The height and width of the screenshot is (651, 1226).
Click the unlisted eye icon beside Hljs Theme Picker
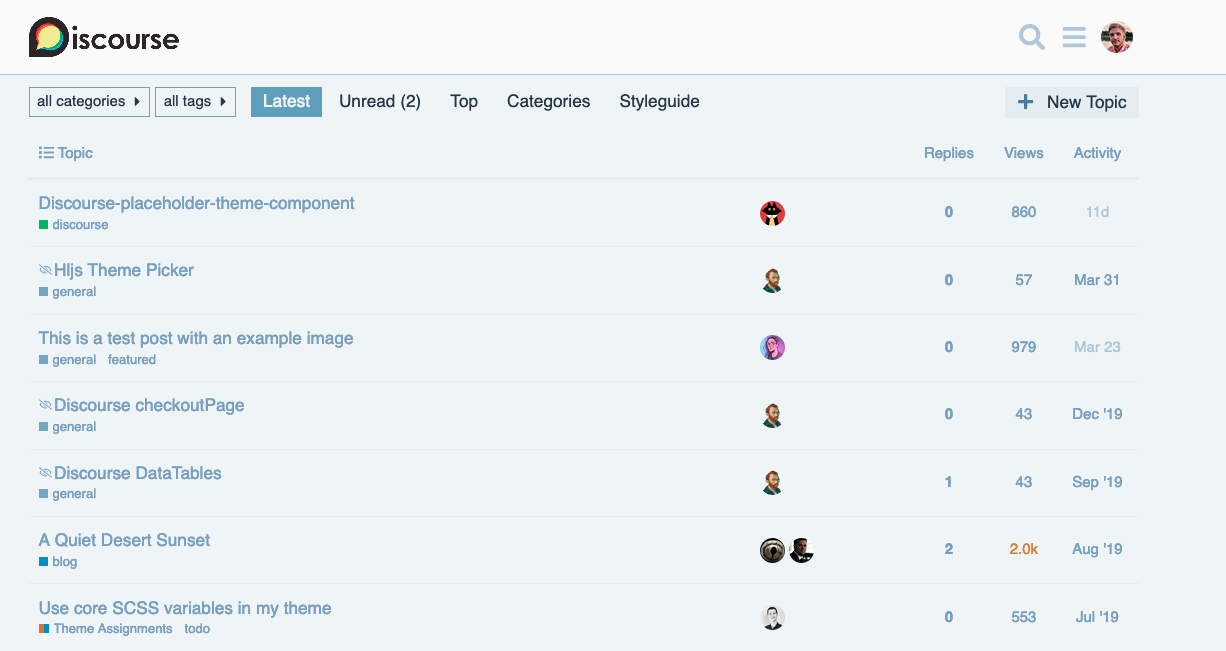[45, 271]
